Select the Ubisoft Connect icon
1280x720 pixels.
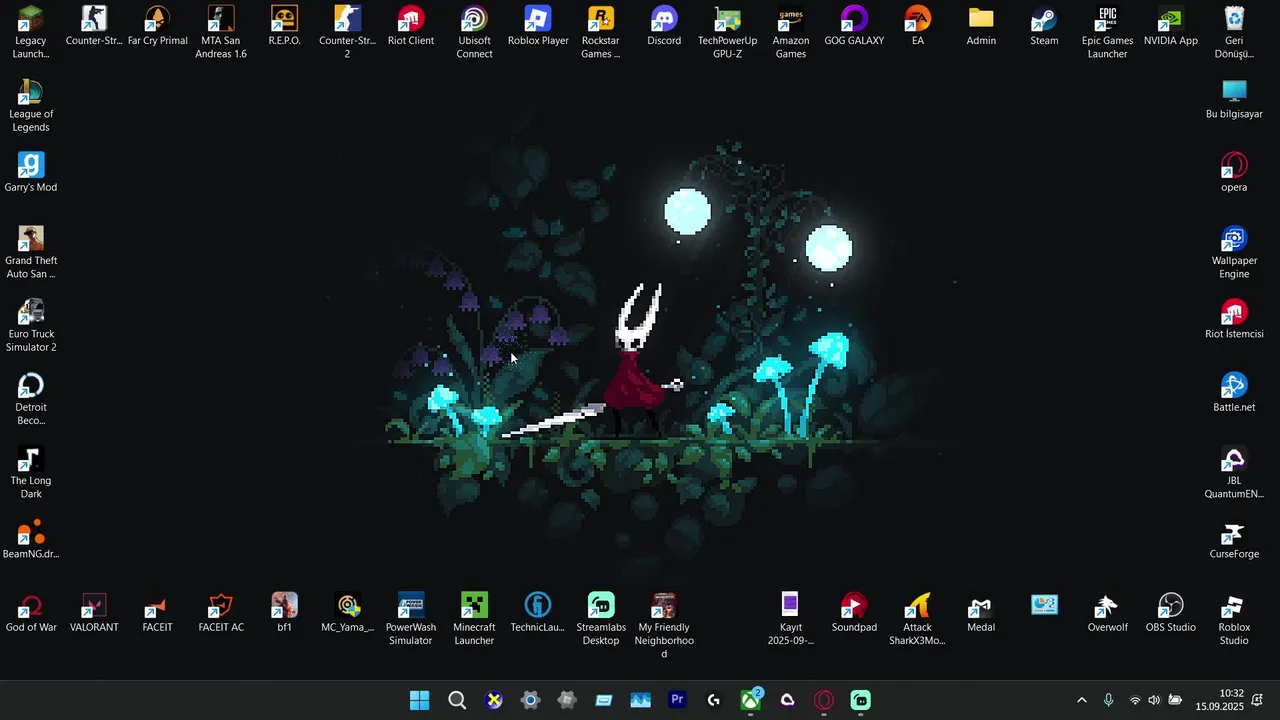pos(474,32)
